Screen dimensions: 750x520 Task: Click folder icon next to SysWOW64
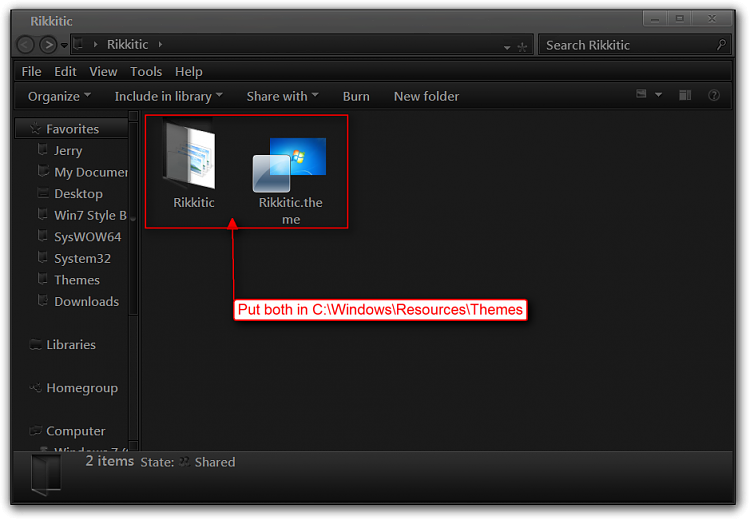click(43, 236)
